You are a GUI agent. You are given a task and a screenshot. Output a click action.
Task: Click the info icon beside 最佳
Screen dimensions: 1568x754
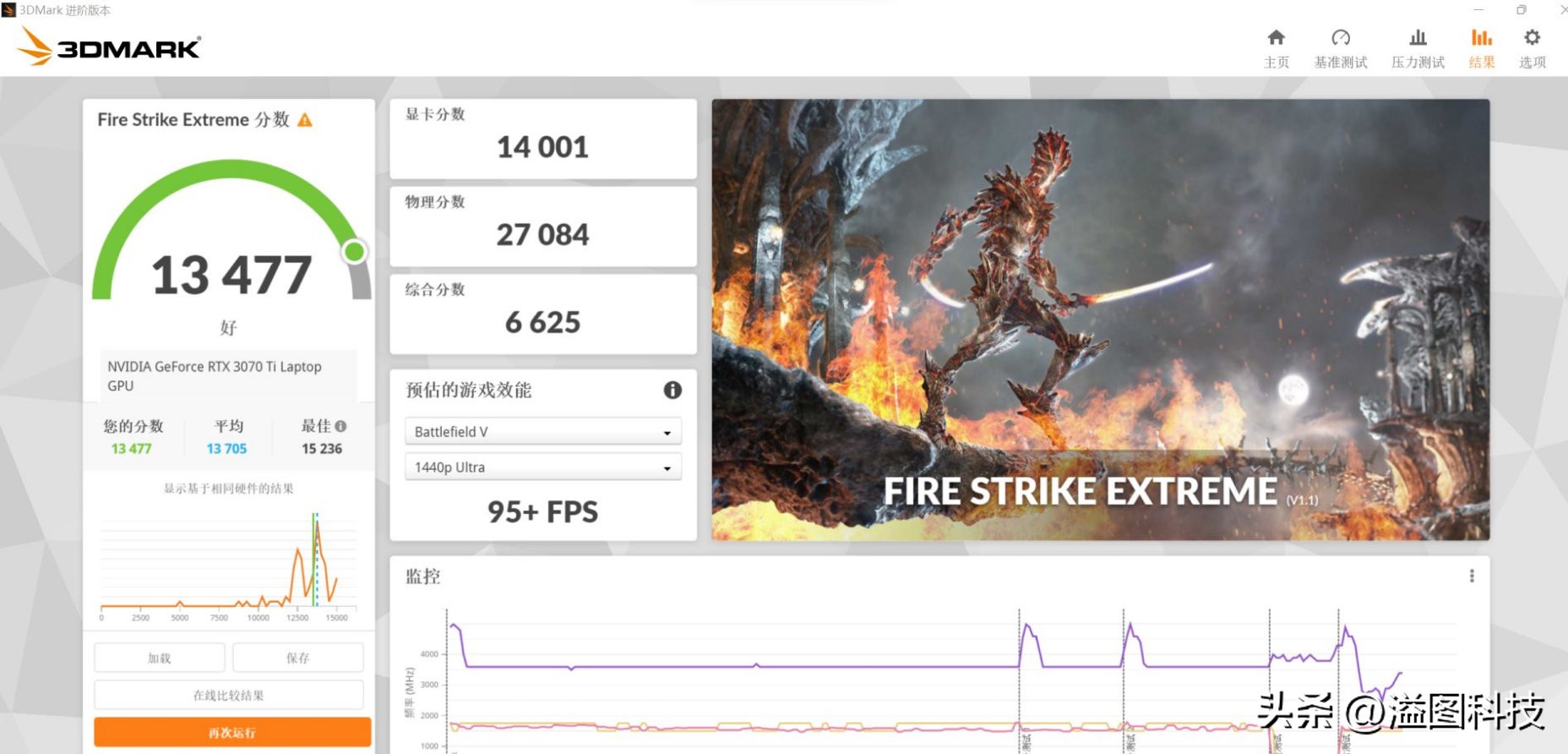tap(340, 426)
